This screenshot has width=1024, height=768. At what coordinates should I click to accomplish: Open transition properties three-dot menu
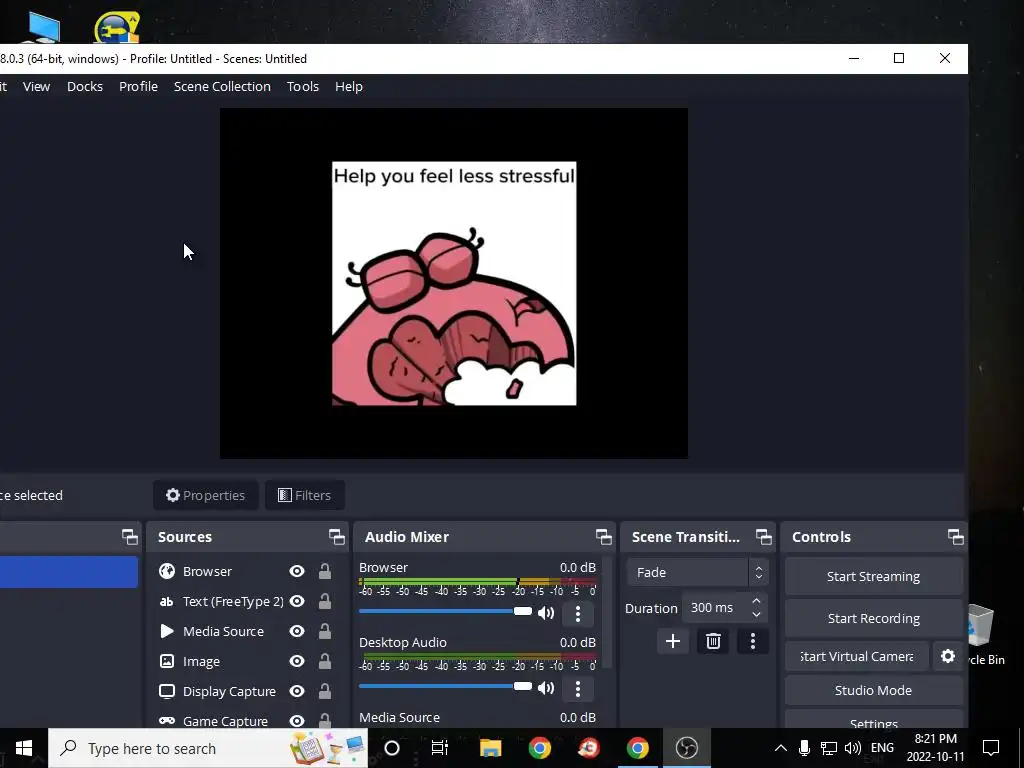click(753, 641)
